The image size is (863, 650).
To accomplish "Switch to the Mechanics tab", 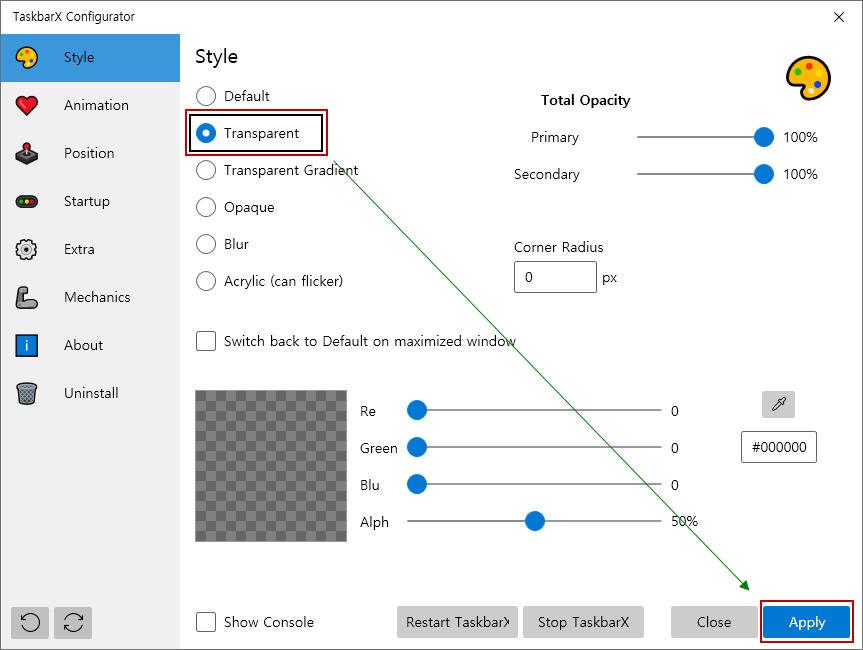I will click(90, 297).
